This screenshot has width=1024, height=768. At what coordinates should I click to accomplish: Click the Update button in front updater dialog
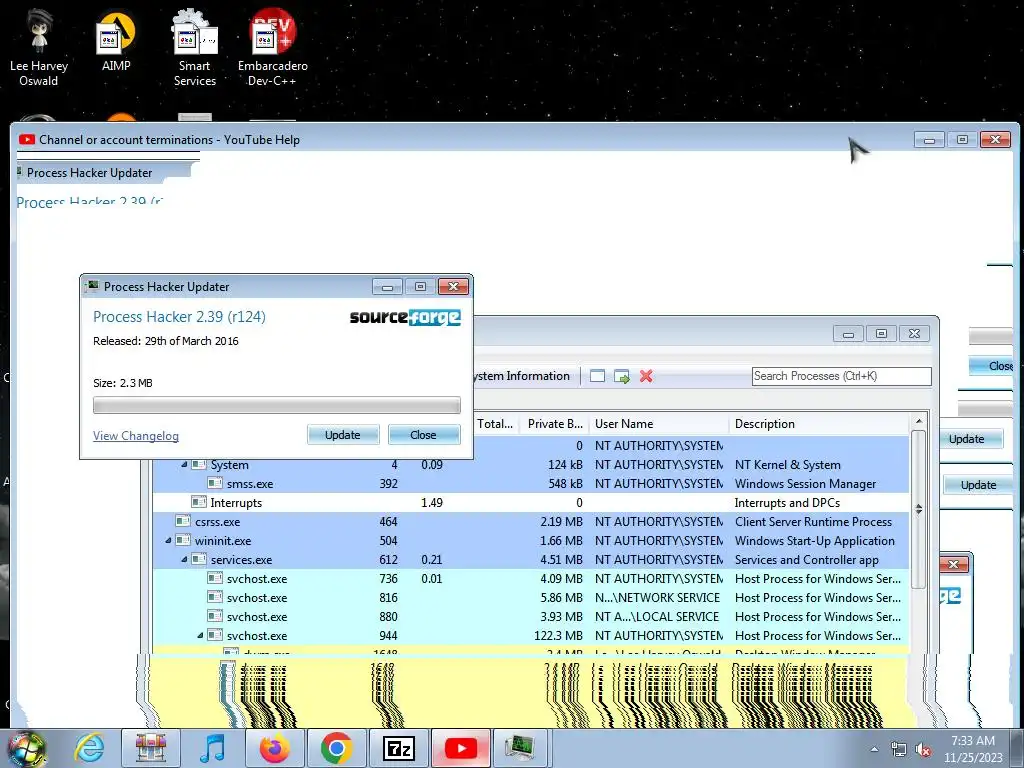[343, 435]
